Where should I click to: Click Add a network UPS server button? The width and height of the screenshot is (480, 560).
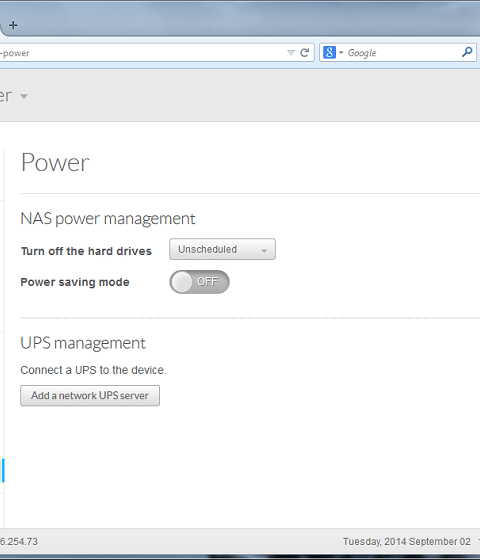(90, 395)
